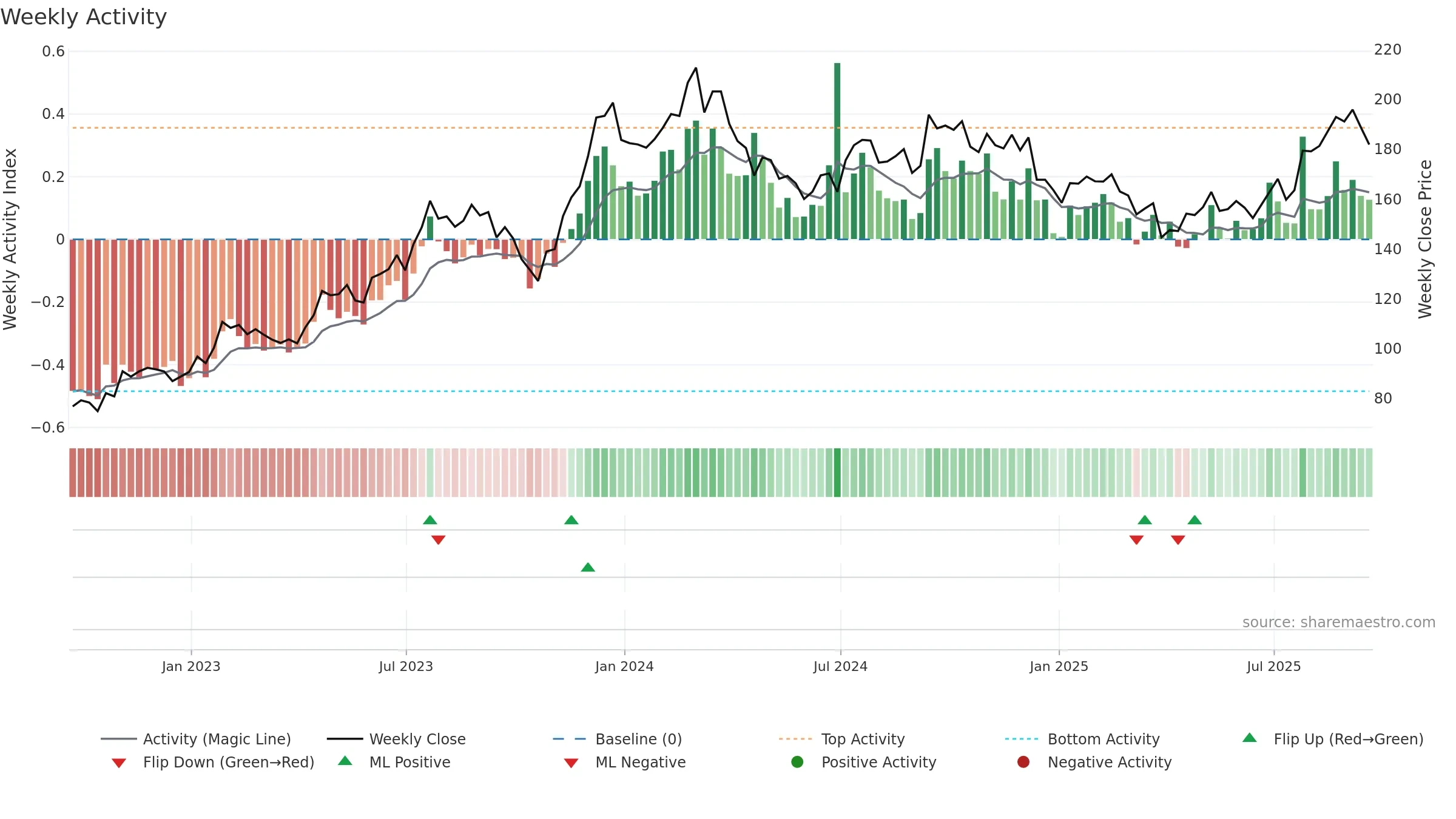Image resolution: width=1456 pixels, height=819 pixels.
Task: Click the Jan 2025 x-axis label
Action: 1059,666
